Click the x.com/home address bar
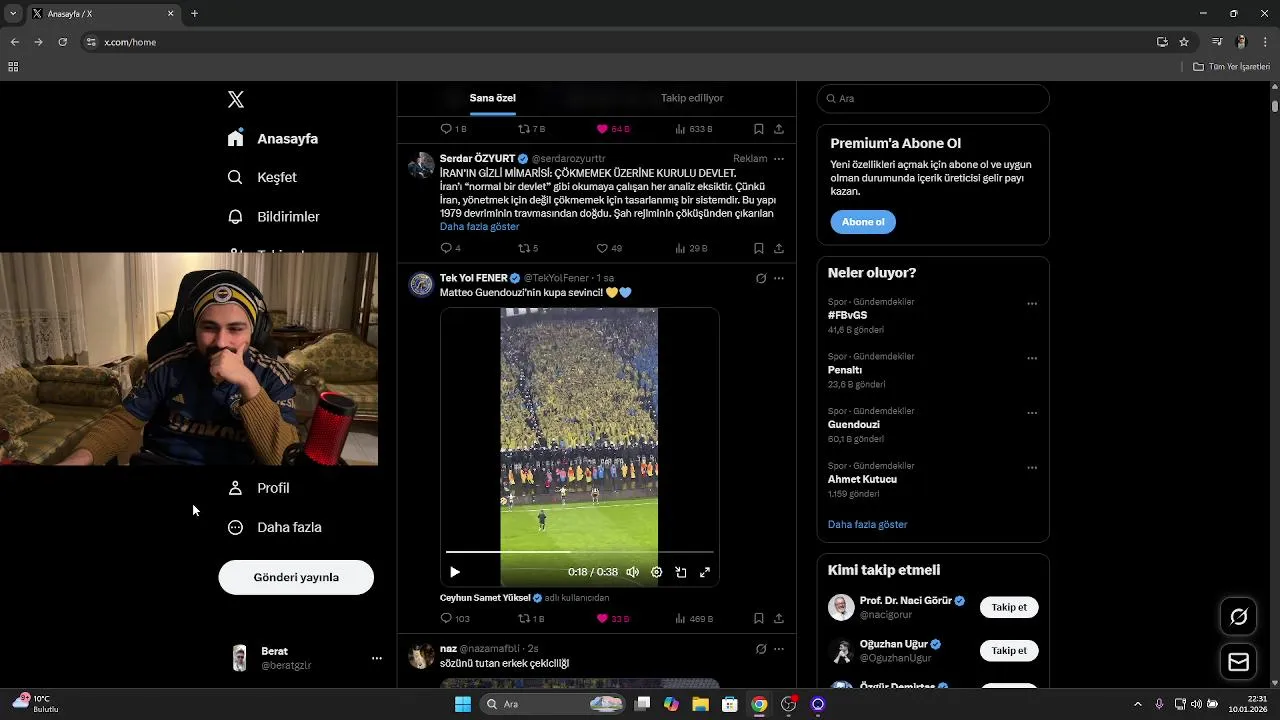Viewport: 1280px width, 720px height. [x=620, y=42]
